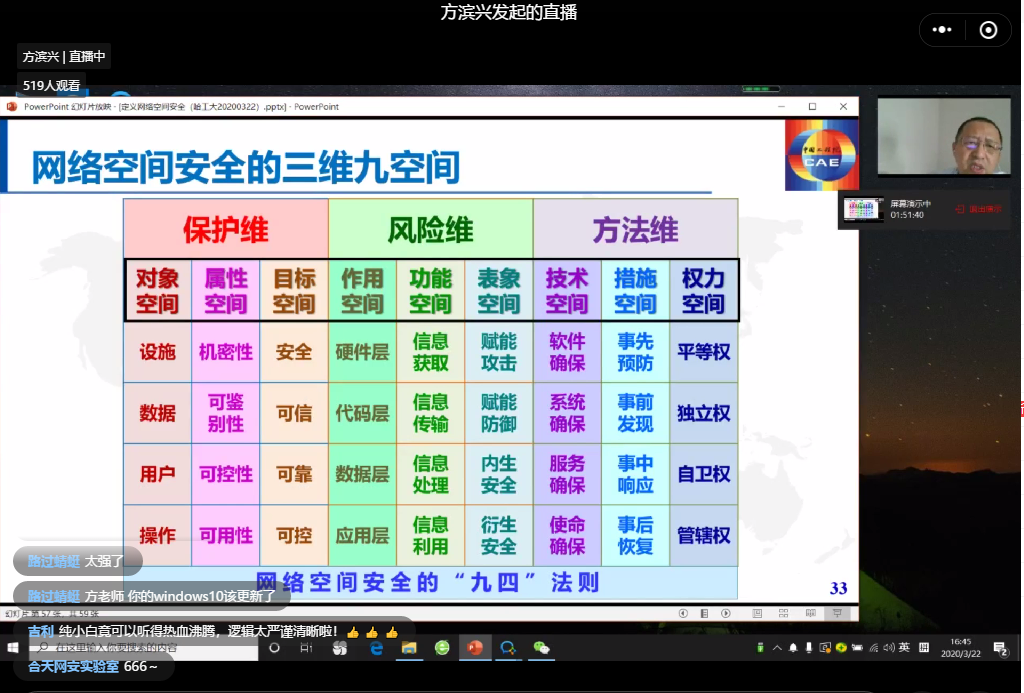Open the stream's more options ... menu

pyautogui.click(x=941, y=30)
